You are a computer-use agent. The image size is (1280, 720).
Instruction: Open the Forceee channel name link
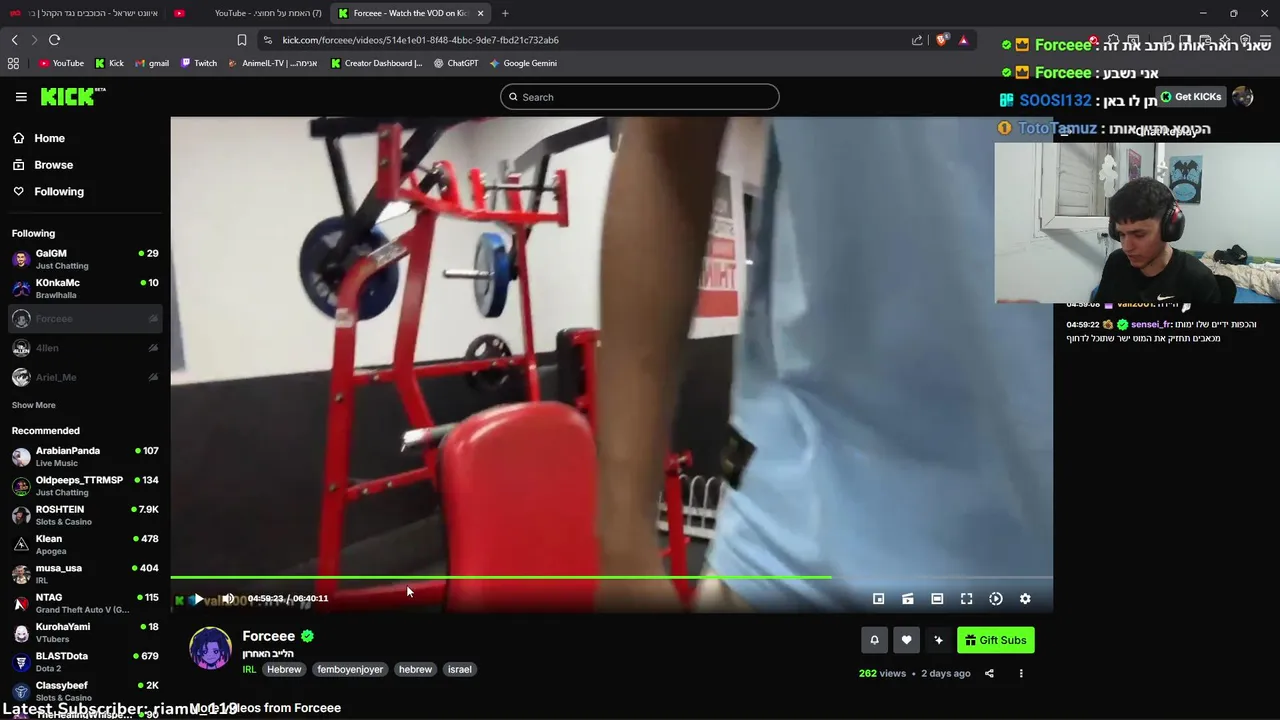click(268, 636)
